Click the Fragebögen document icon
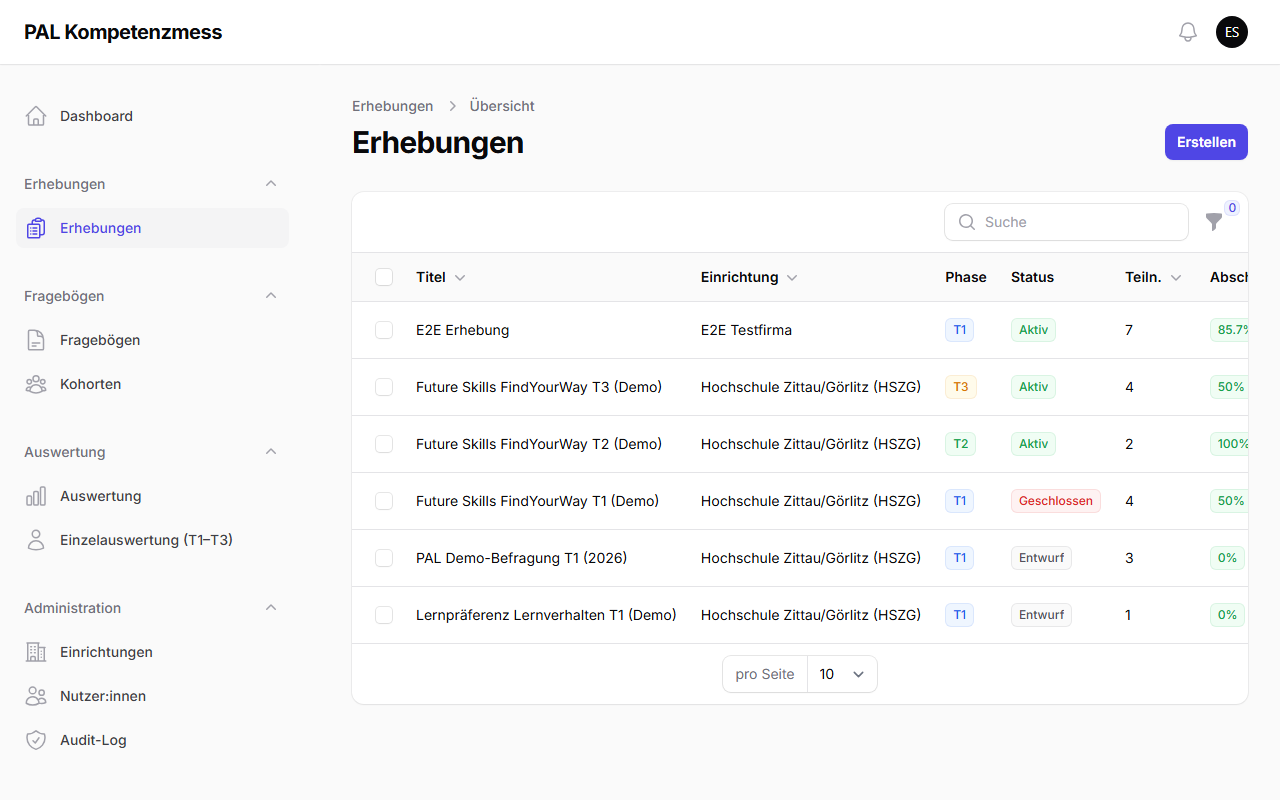The image size is (1280, 800). coord(36,340)
